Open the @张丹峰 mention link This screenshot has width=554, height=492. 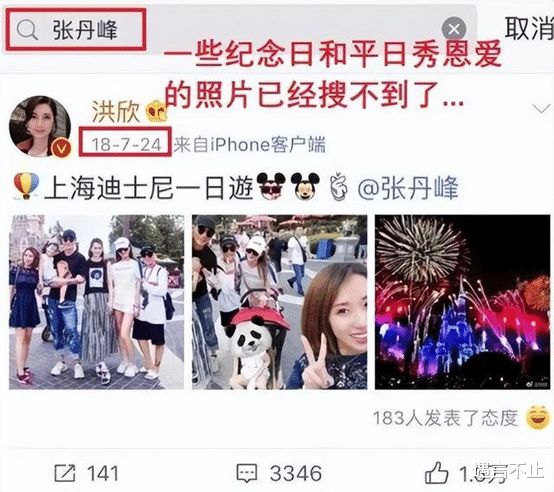coord(408,188)
